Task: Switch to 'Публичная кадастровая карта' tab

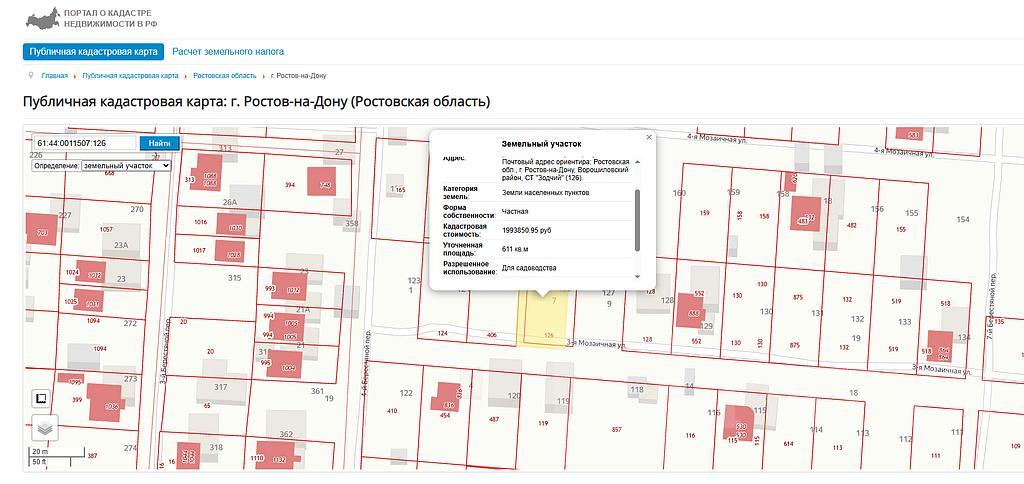Action: 92,51
